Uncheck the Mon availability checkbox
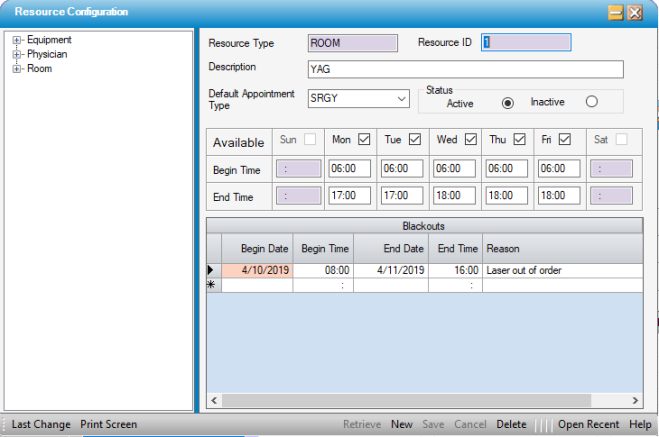The height and width of the screenshot is (437, 659). pos(364,140)
